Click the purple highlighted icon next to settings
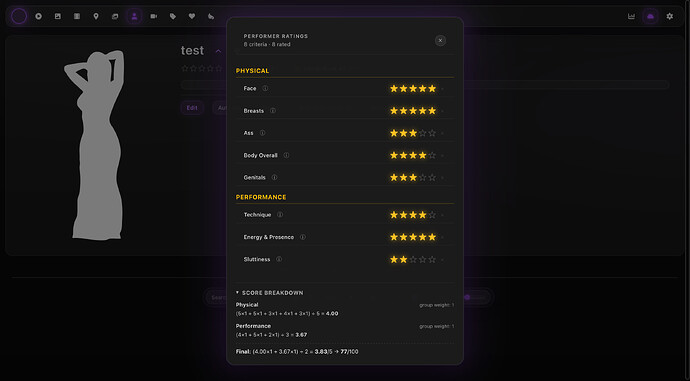 650,16
